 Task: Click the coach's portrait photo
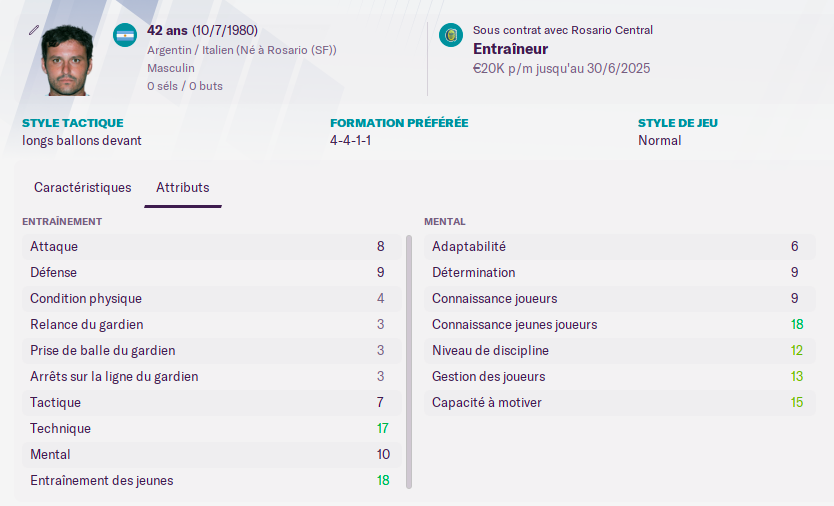coord(68,61)
